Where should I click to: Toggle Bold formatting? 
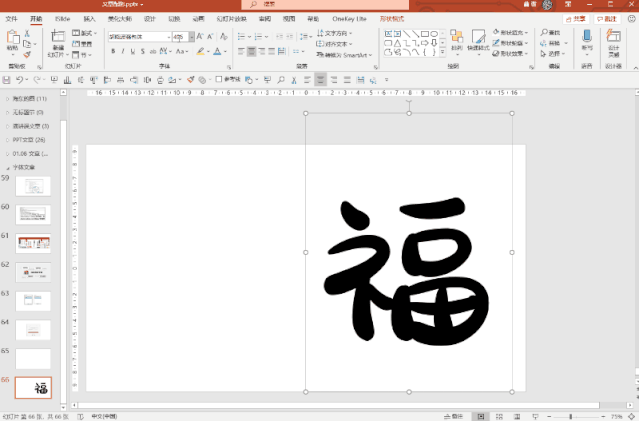113,51
